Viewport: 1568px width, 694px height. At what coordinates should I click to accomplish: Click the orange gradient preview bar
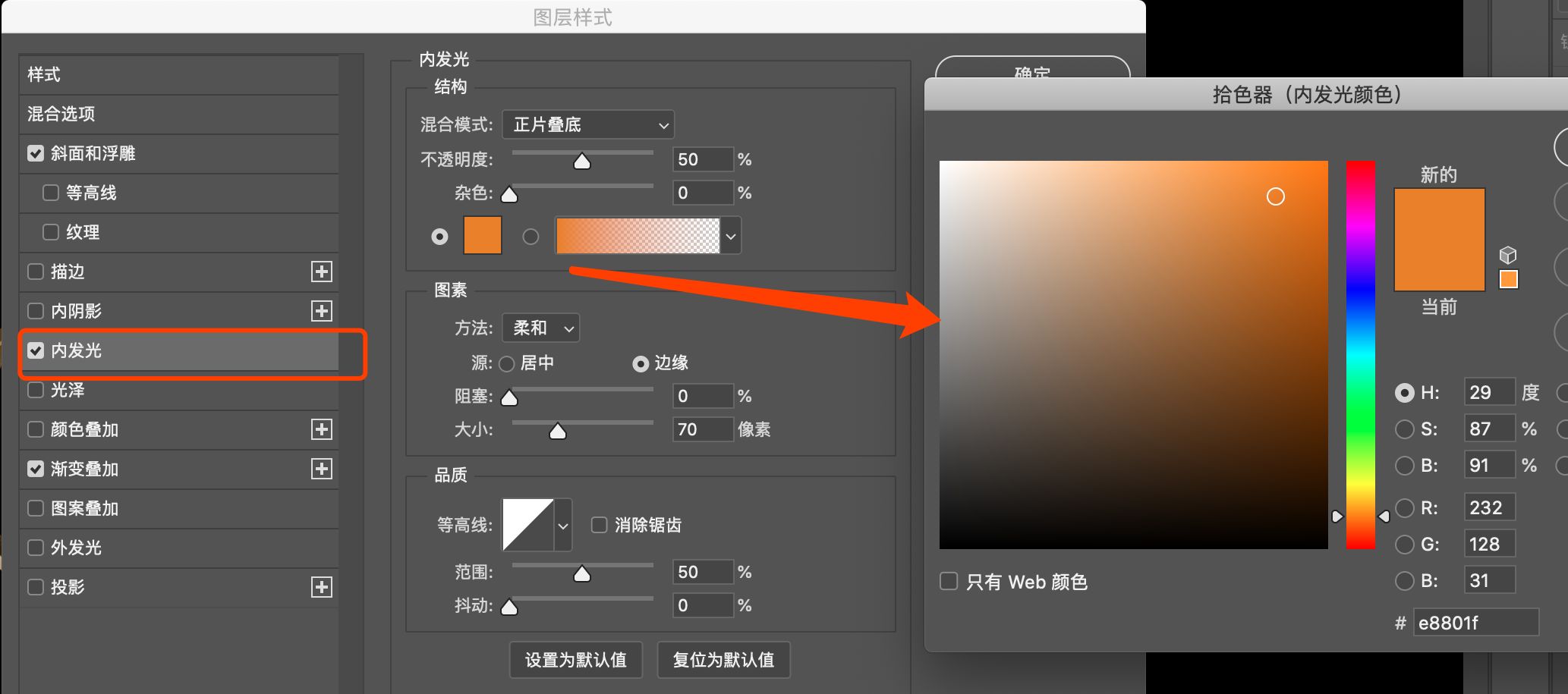click(x=638, y=236)
